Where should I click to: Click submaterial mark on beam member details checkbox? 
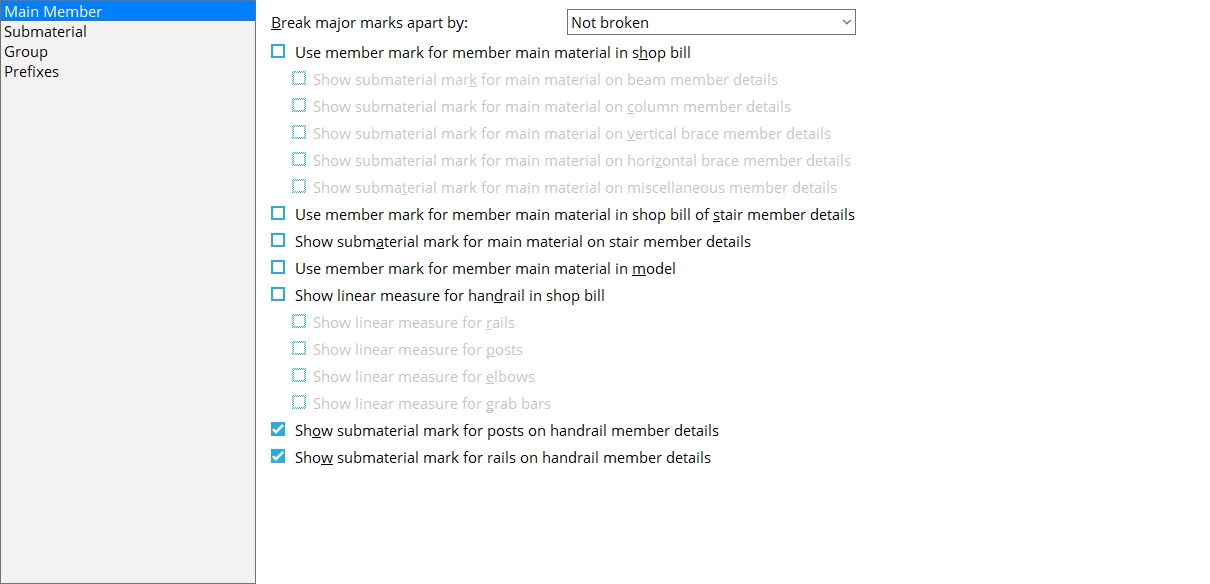tap(299, 79)
